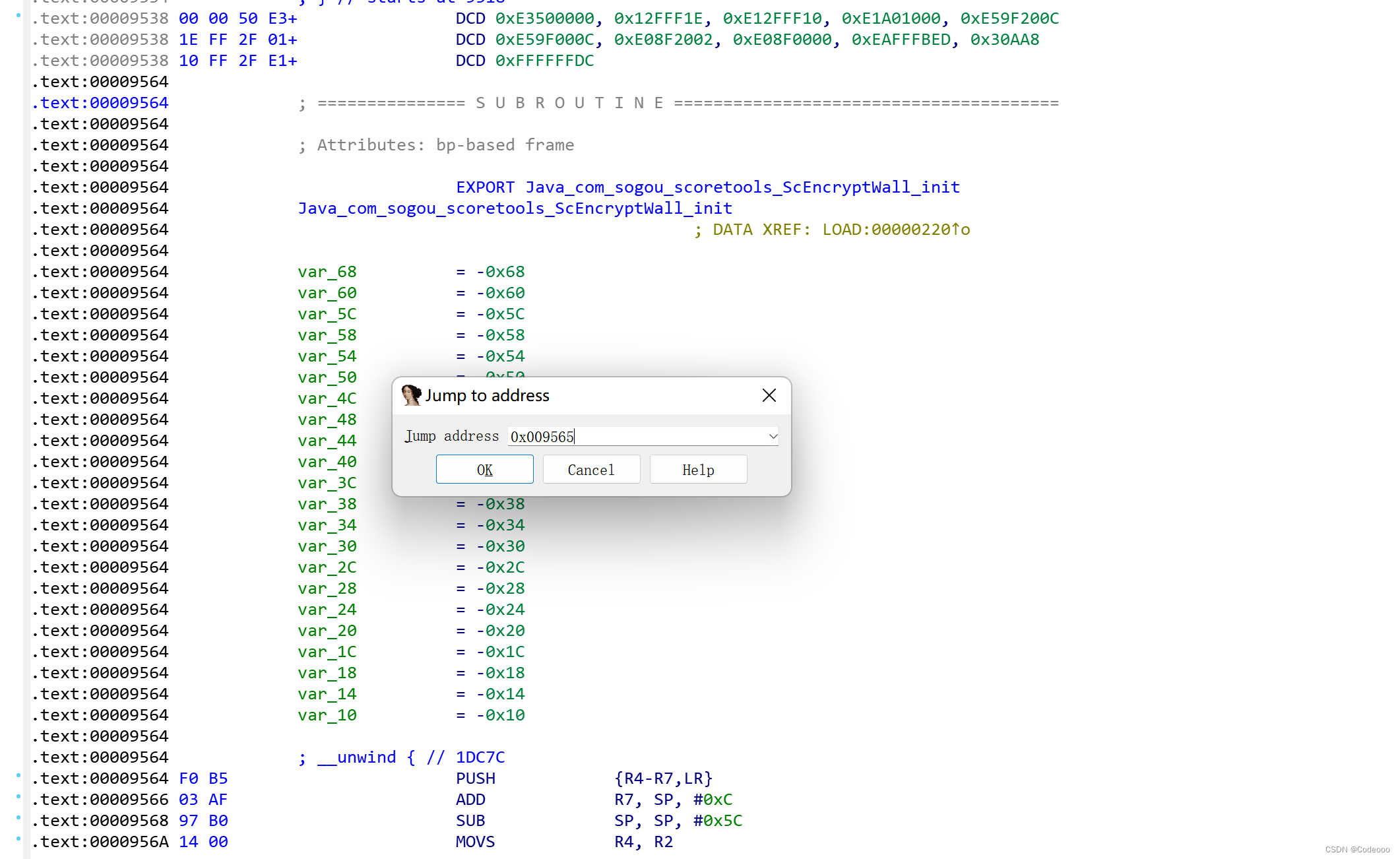Click EXPORT Java_com_sogou_scoretools_ScEncryptWall_init name

pos(742,187)
